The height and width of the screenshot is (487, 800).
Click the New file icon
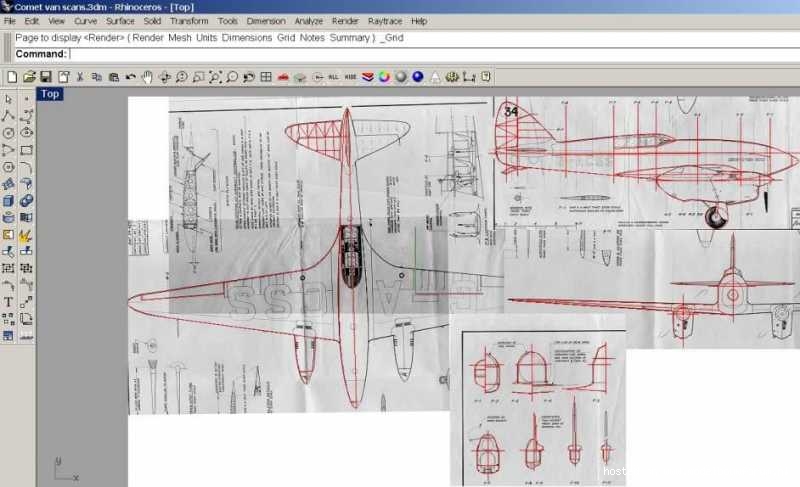pos(12,77)
